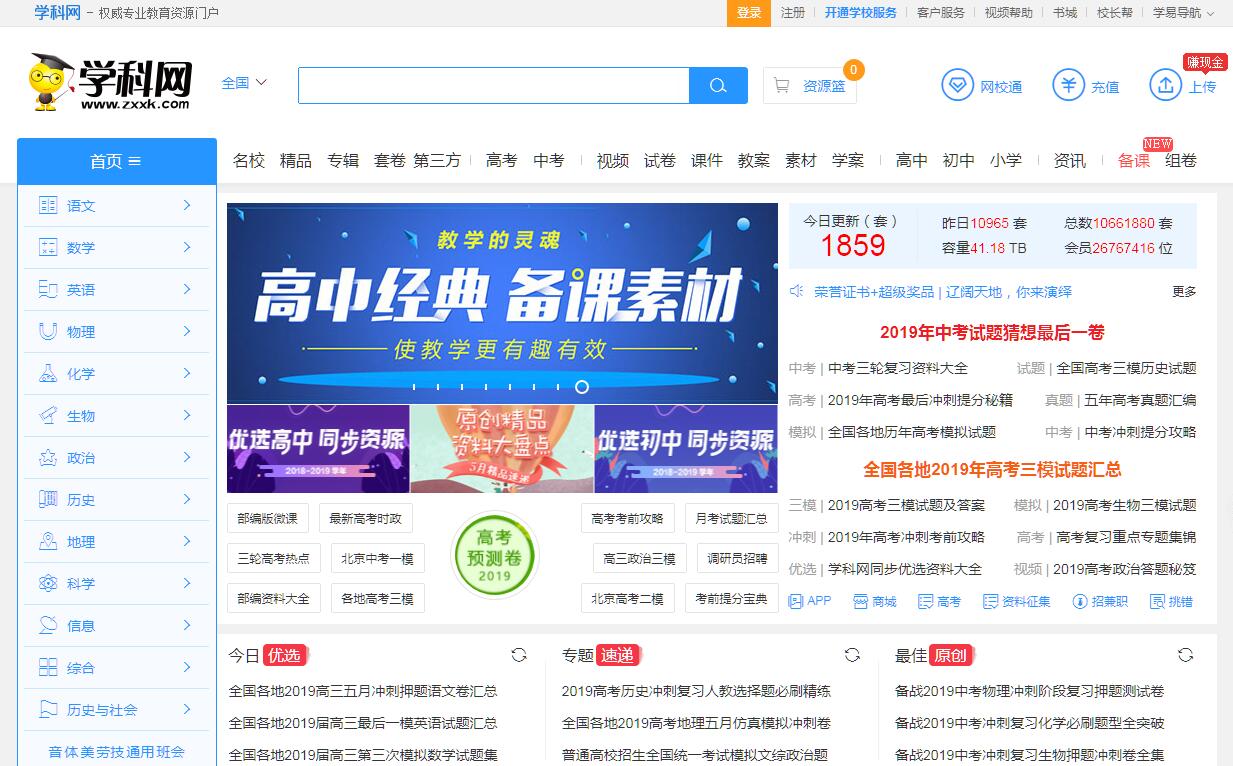Expand the 数学 subject category
The image size is (1233, 766).
click(186, 247)
